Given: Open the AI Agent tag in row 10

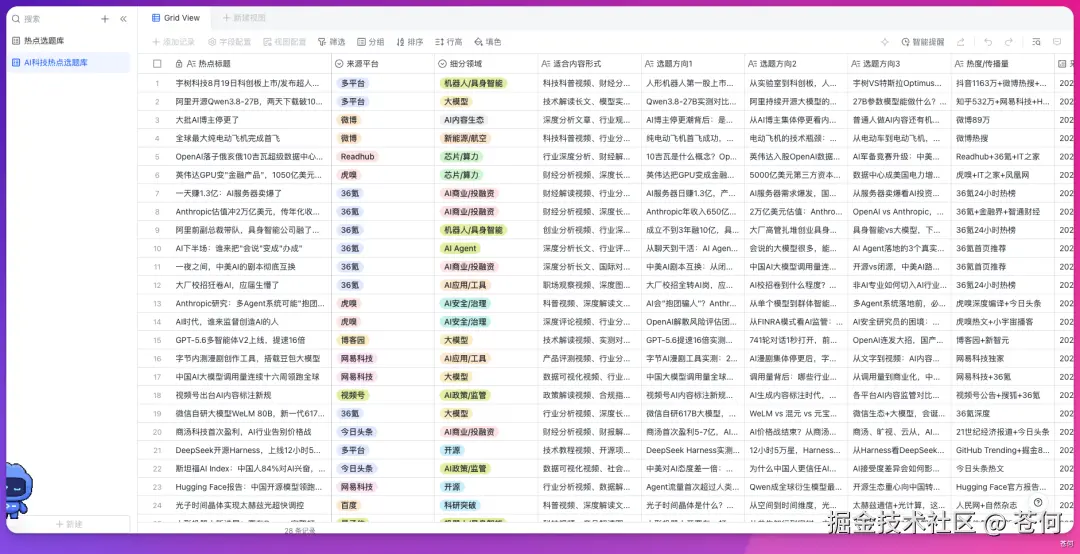Looking at the screenshot, I should (460, 248).
